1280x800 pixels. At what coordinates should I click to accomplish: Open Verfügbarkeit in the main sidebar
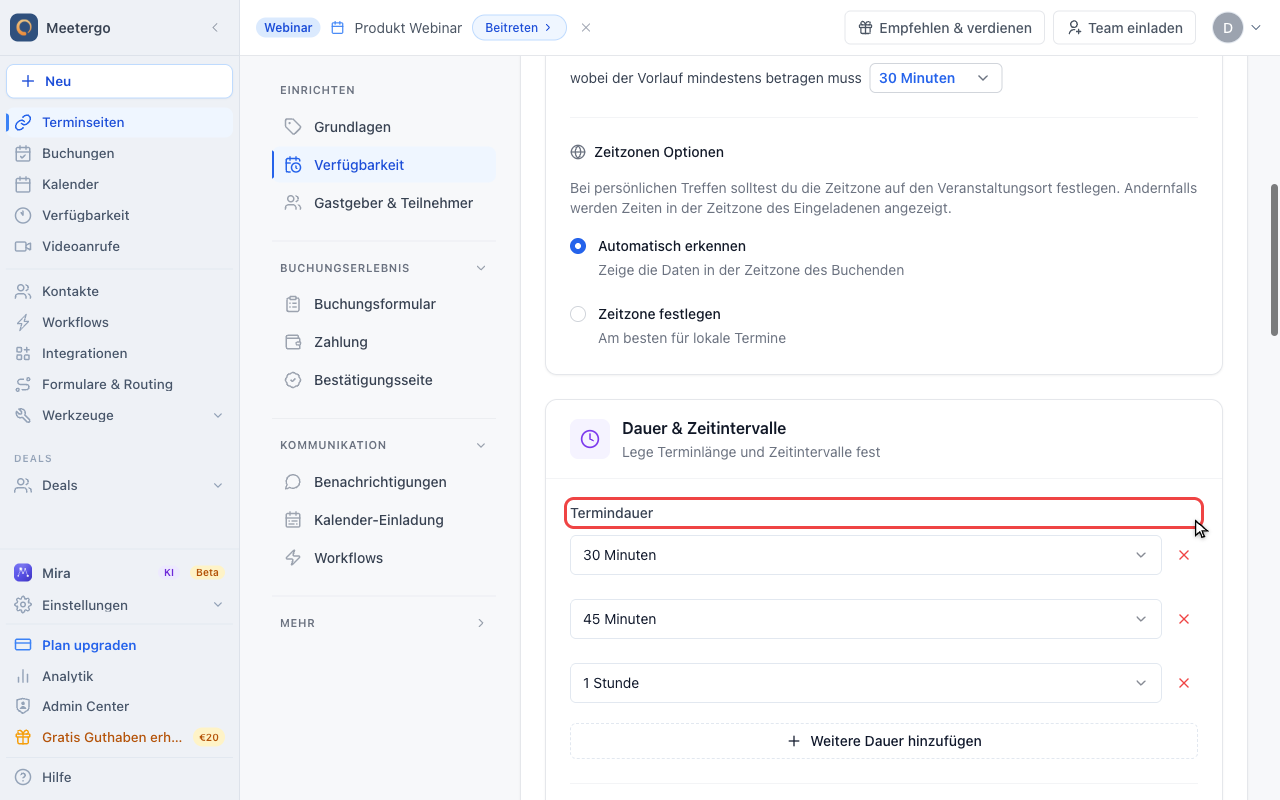pyautogui.click(x=120, y=215)
